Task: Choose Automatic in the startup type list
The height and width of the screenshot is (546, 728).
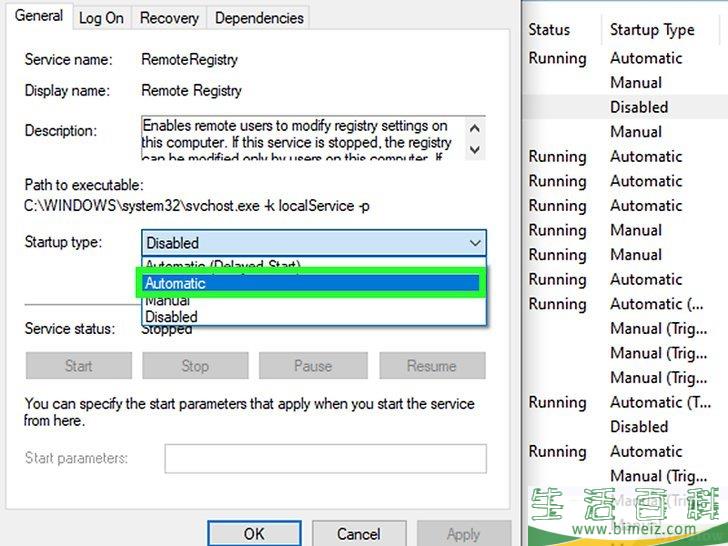Action: (x=310, y=283)
